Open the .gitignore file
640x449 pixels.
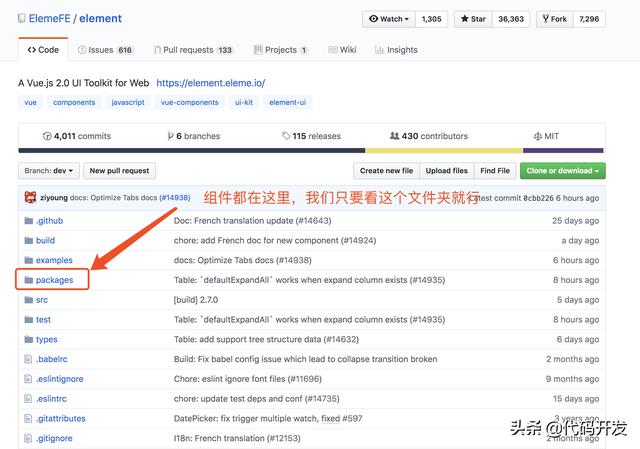(x=54, y=438)
